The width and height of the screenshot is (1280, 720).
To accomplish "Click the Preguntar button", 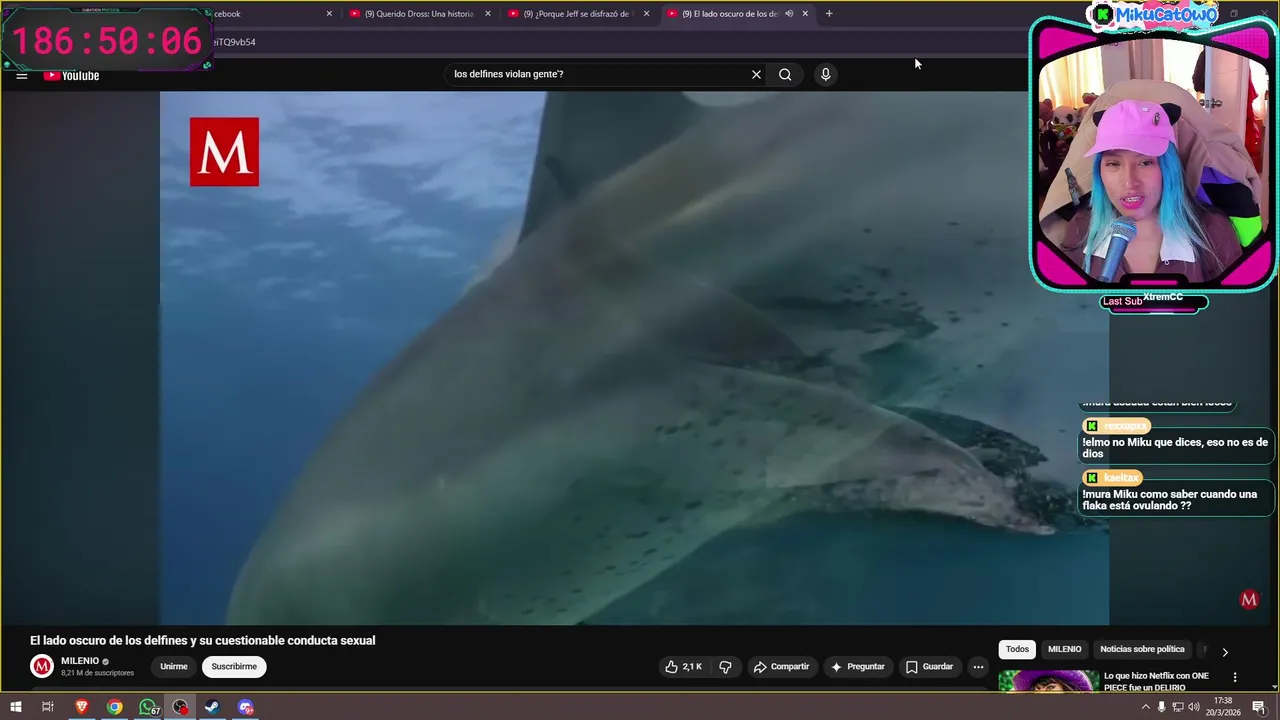I will click(857, 667).
